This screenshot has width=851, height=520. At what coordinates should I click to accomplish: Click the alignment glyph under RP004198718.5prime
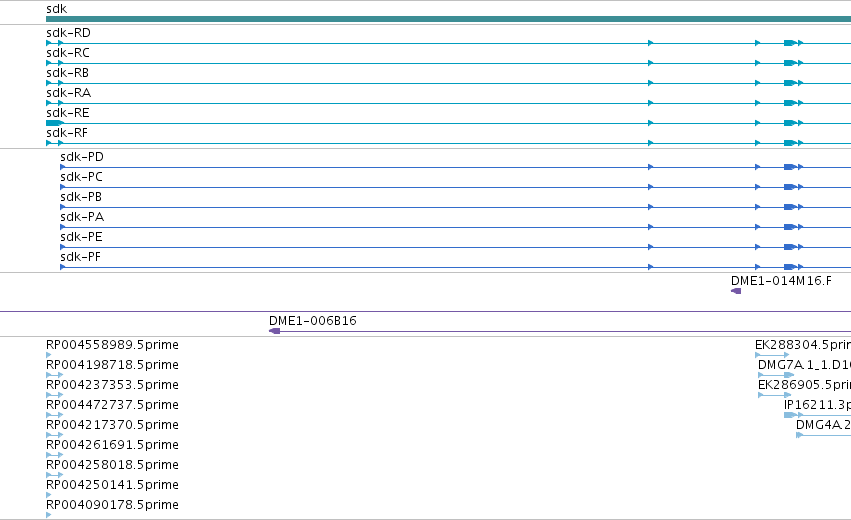click(55, 375)
